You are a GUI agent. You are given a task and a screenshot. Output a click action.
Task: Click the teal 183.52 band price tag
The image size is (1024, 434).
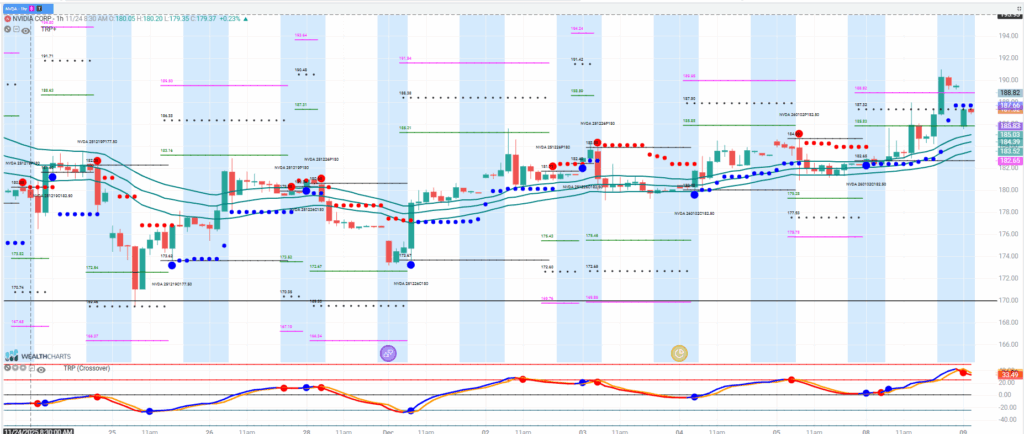click(x=1010, y=151)
